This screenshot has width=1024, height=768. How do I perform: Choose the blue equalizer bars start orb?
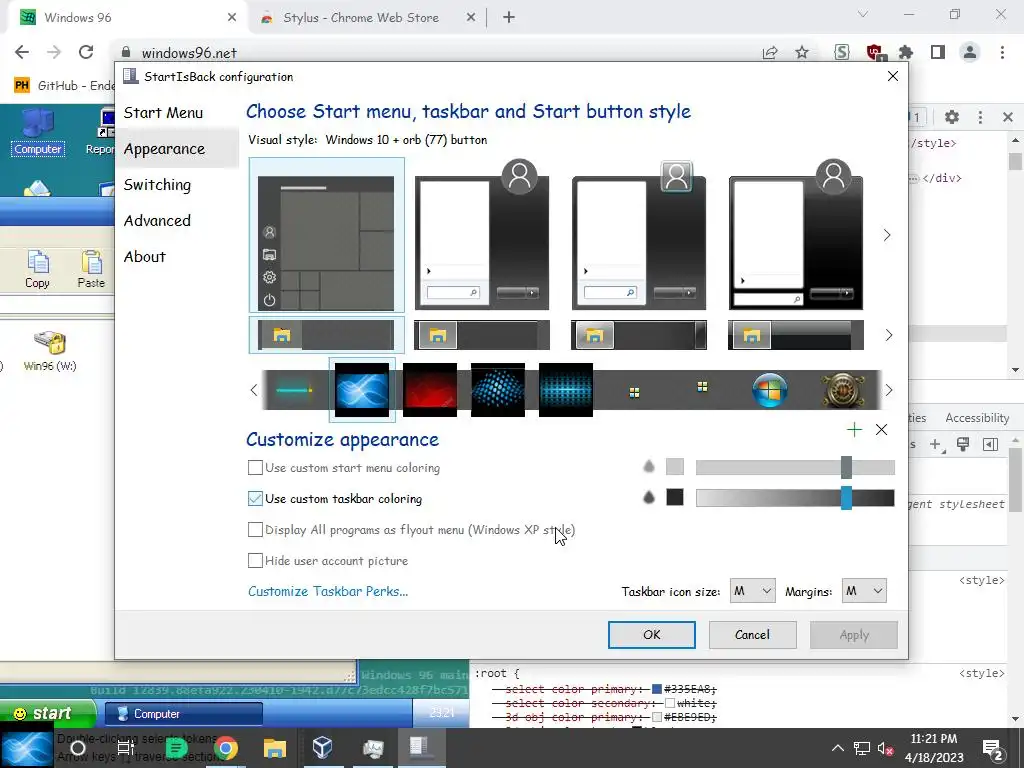[566, 390]
